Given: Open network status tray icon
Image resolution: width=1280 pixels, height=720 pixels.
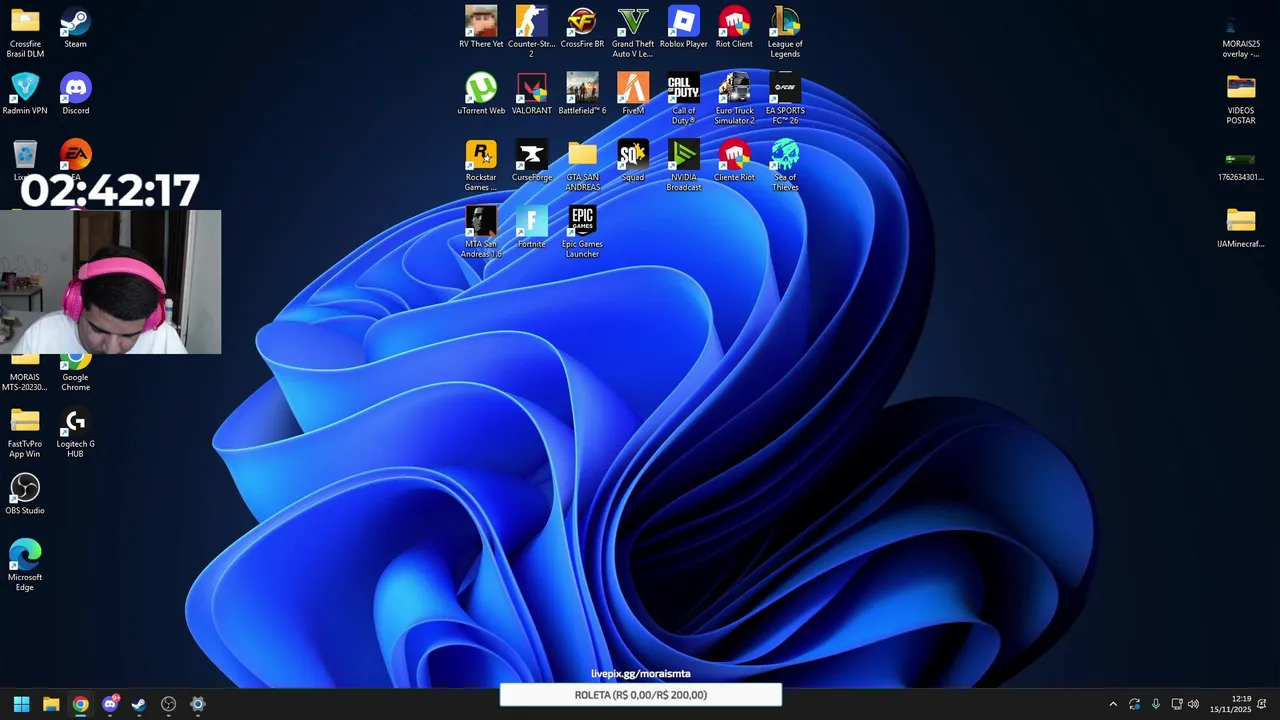Looking at the screenshot, I should coord(1177,704).
